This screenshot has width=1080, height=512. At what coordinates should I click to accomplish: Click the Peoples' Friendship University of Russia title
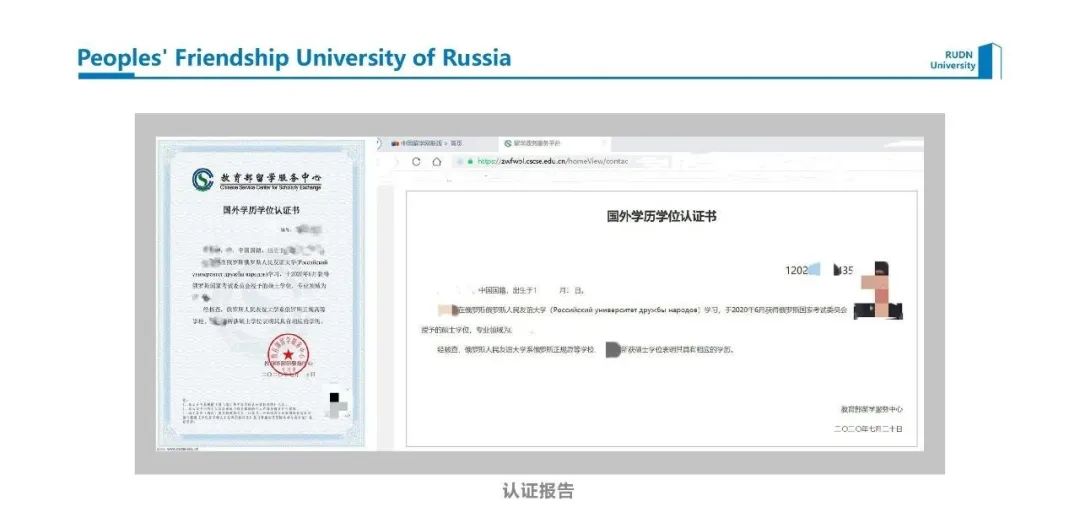coord(294,58)
